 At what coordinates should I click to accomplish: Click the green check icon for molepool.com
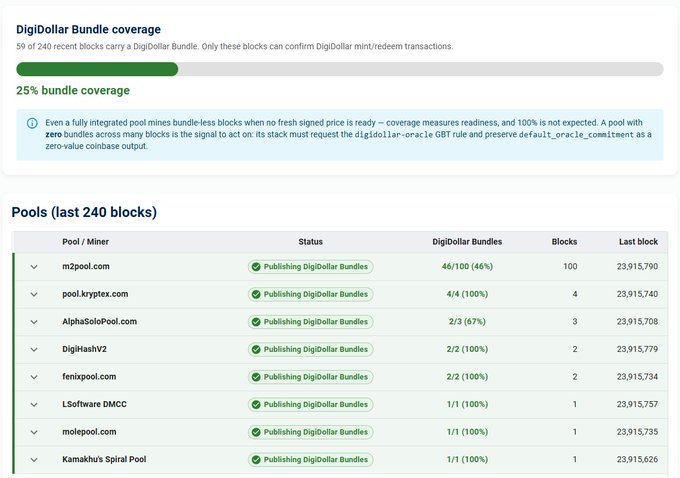tap(256, 432)
